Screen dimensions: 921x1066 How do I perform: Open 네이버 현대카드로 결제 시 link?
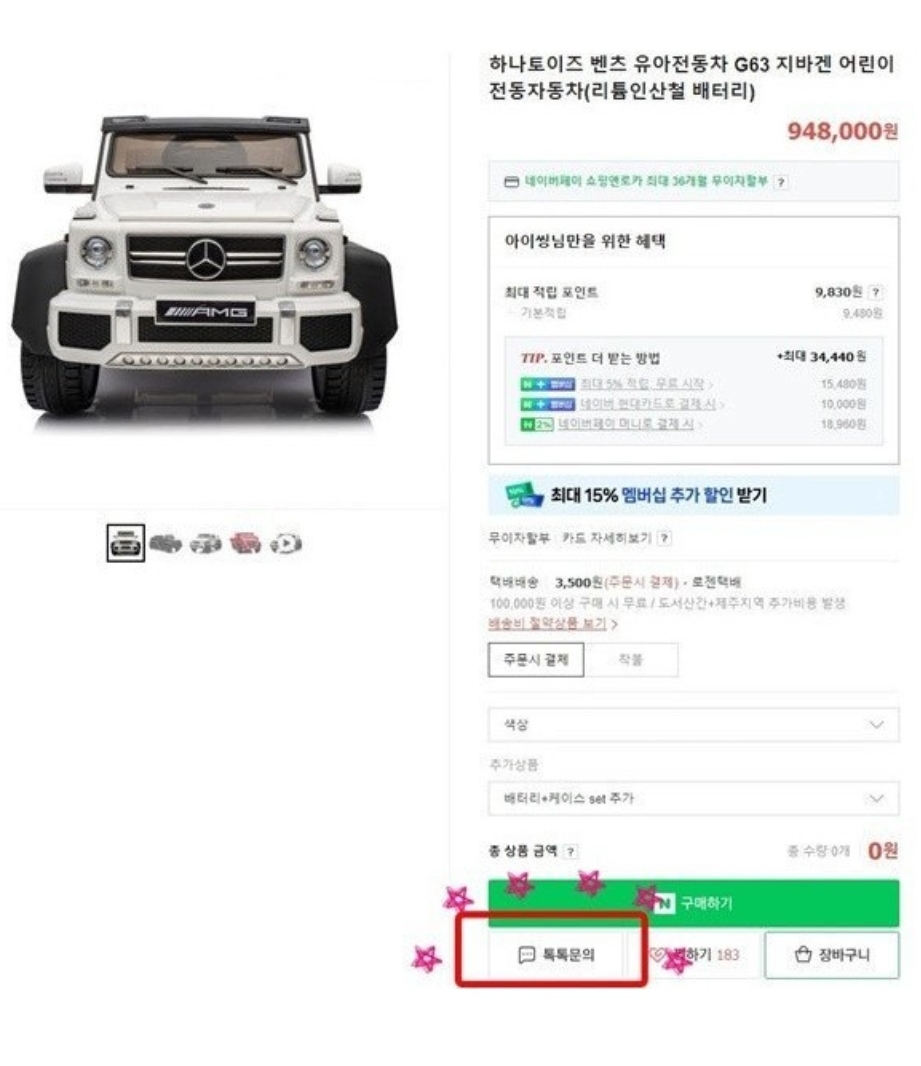pos(647,404)
